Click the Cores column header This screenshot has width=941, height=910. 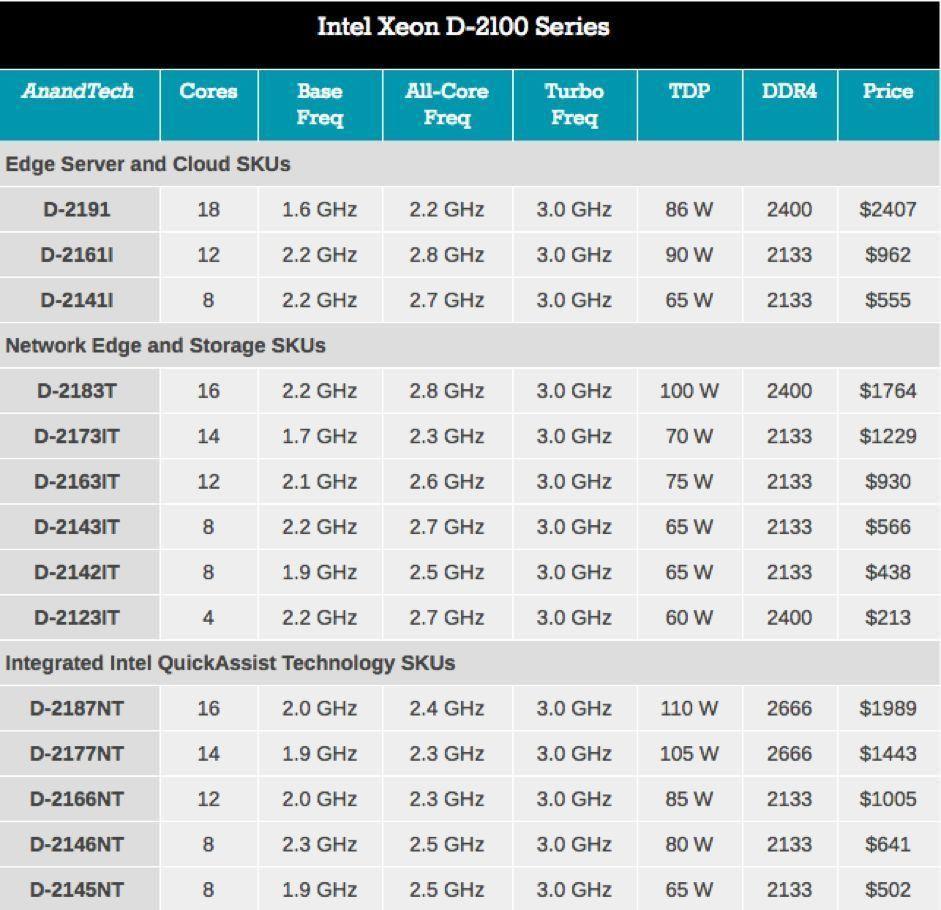pyautogui.click(x=208, y=92)
